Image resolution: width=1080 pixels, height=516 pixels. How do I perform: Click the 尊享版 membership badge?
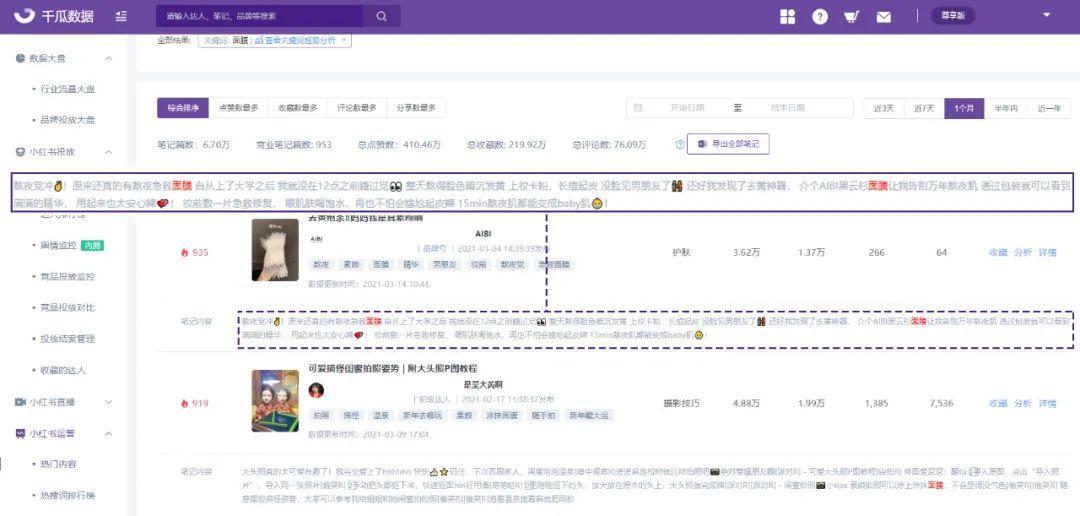point(953,16)
